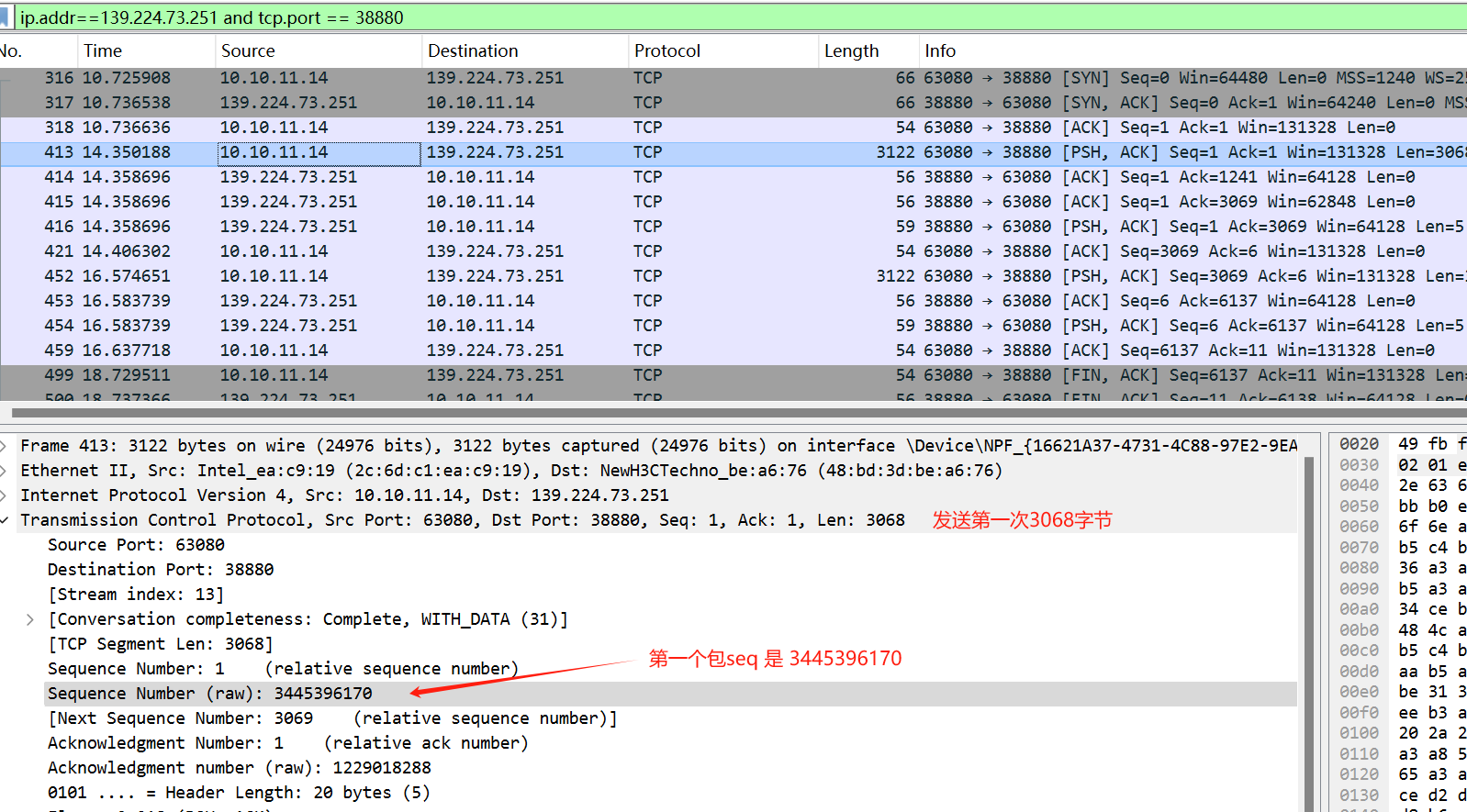Image resolution: width=1467 pixels, height=812 pixels.
Task: Select Sequence Number (raw) 3445396170 field
Action: coord(670,694)
